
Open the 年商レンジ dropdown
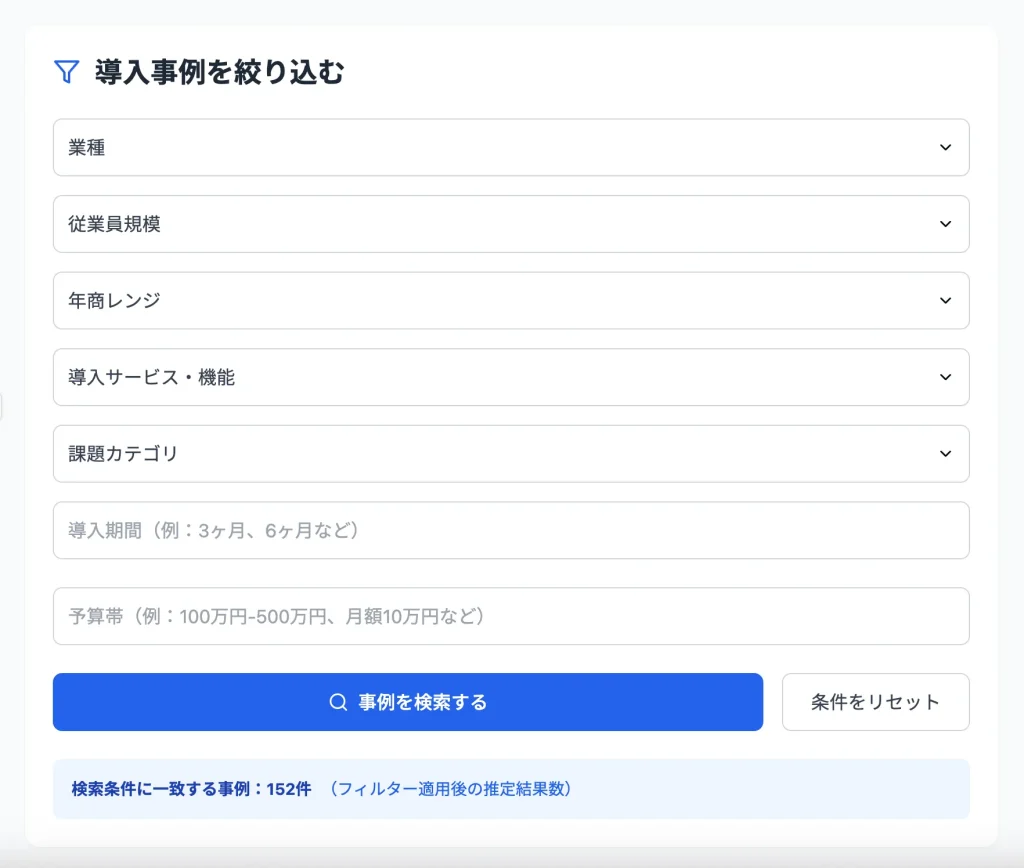(x=511, y=300)
